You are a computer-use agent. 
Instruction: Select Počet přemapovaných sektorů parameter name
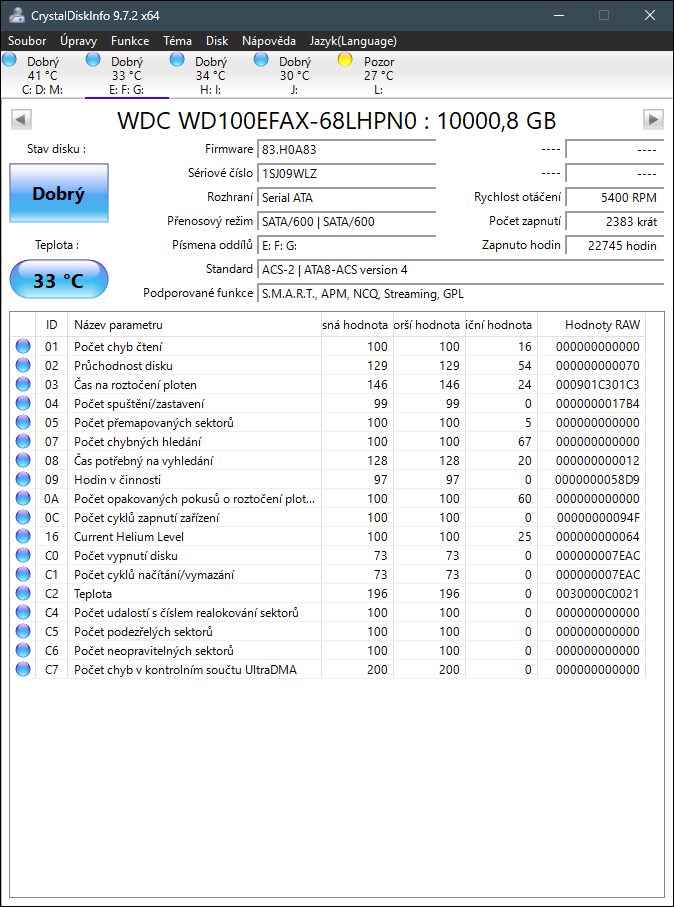(154, 423)
